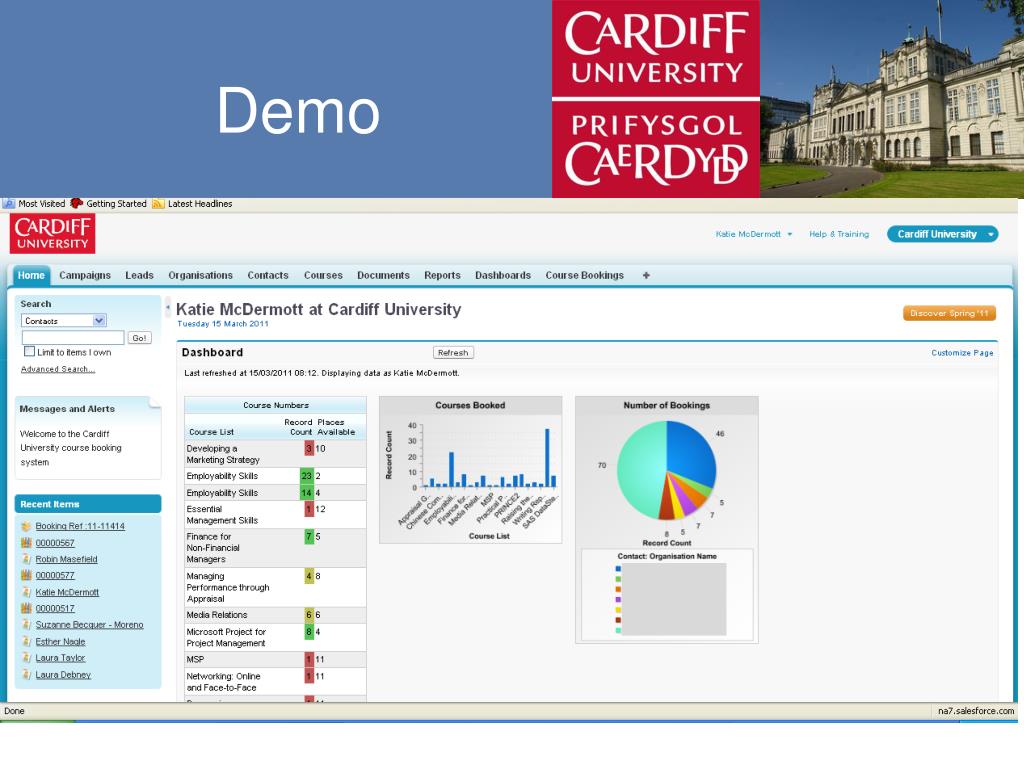1024x768 pixels.
Task: Open the Courses tab
Action: click(x=323, y=275)
